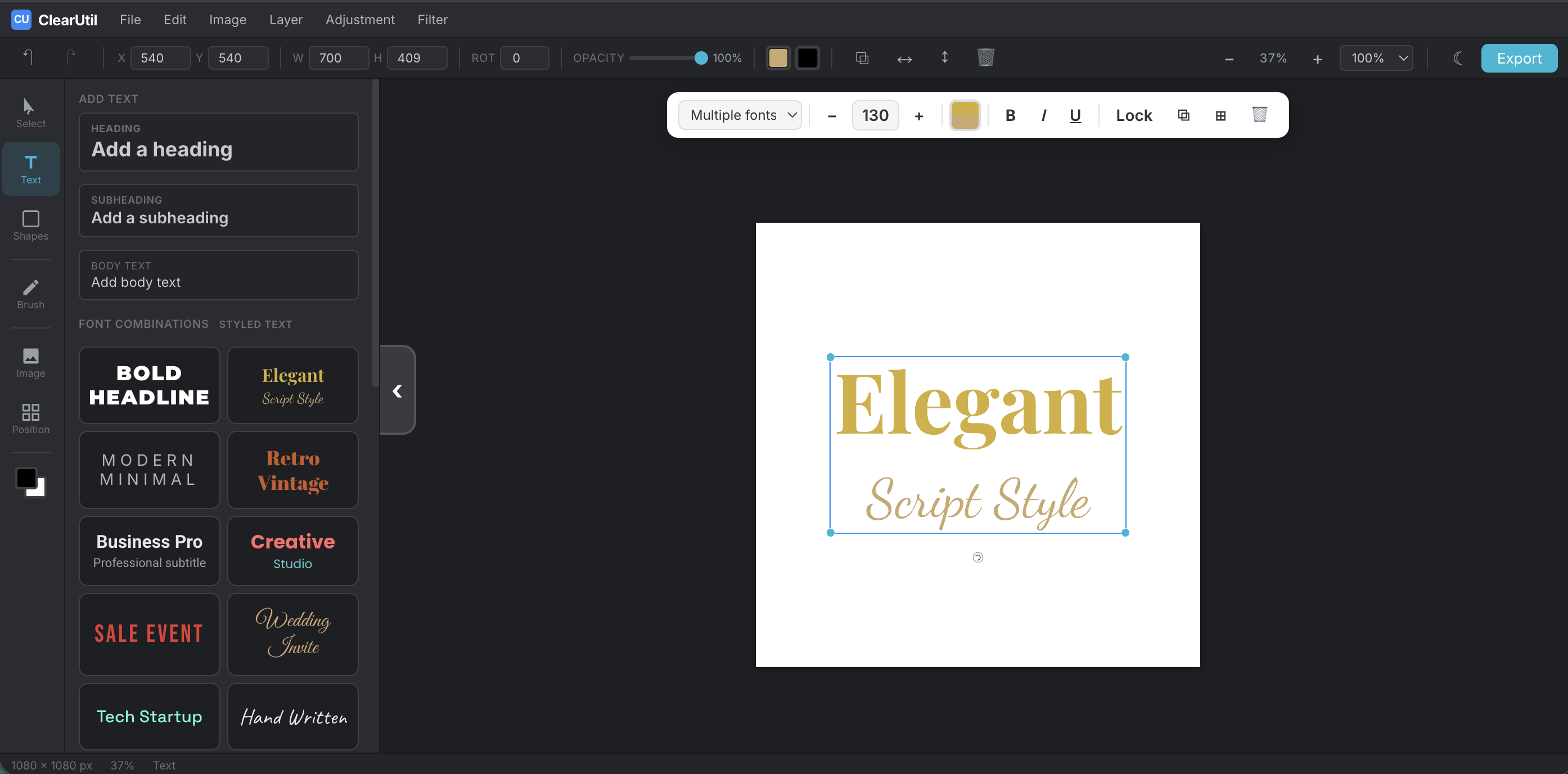The image size is (1568, 774).
Task: Flip the selected text horizontally
Action: pyautogui.click(x=904, y=58)
